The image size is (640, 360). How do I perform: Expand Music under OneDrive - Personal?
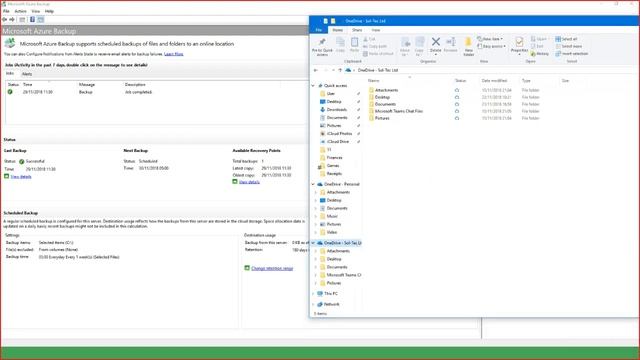pos(316,216)
